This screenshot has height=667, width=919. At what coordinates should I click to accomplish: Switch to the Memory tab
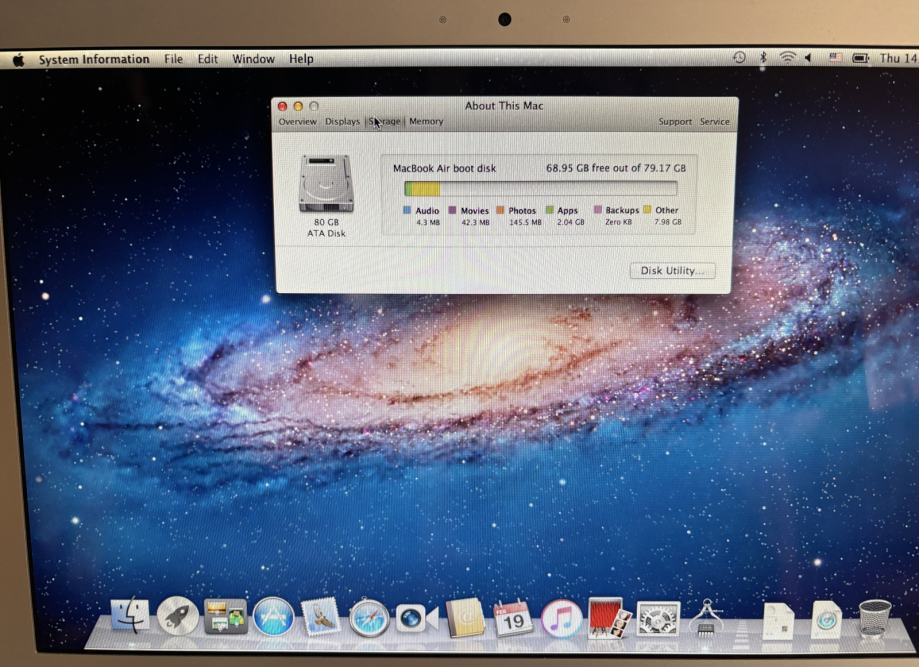click(x=426, y=121)
